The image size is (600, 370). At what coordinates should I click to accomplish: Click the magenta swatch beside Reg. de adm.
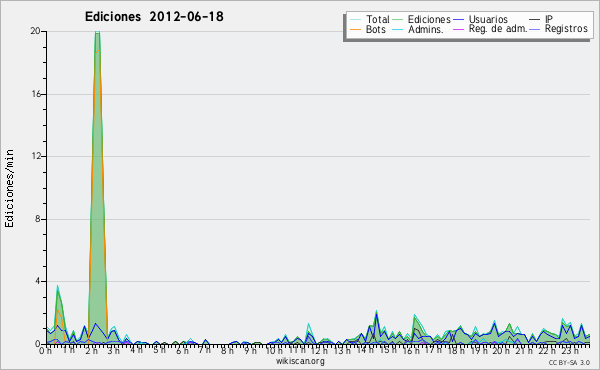[458, 29]
